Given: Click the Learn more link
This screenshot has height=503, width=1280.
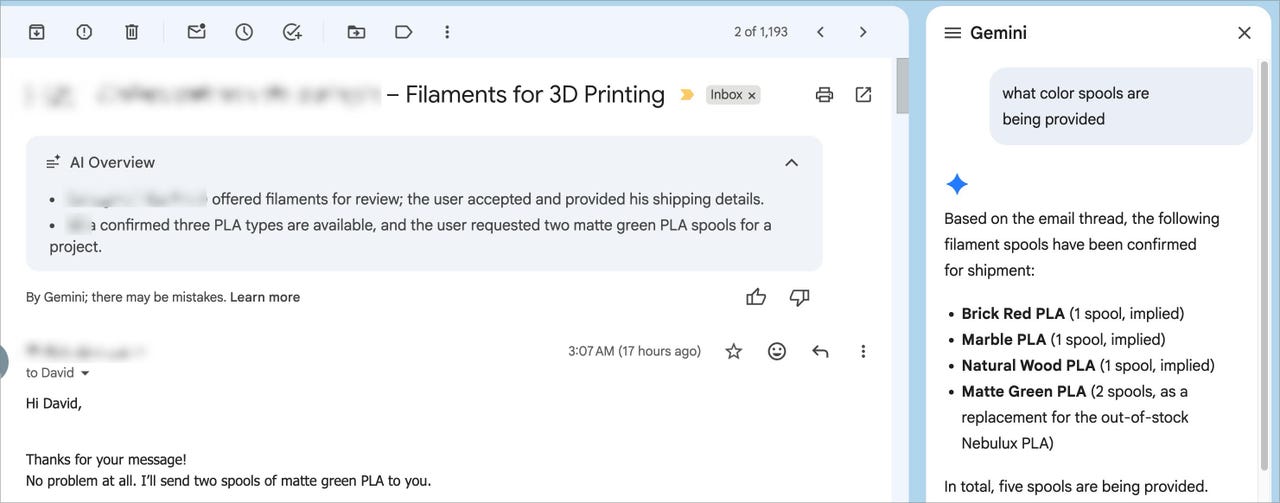Looking at the screenshot, I should (x=264, y=297).
